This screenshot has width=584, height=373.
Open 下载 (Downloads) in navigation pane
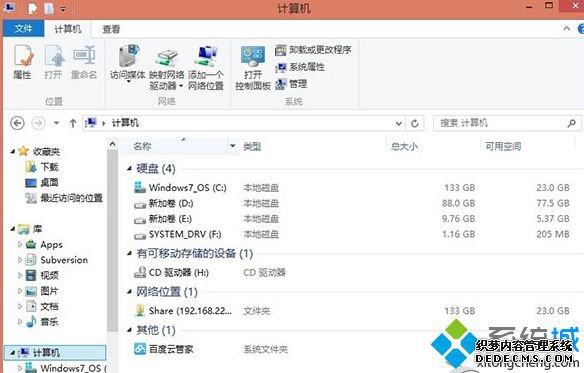[x=50, y=167]
